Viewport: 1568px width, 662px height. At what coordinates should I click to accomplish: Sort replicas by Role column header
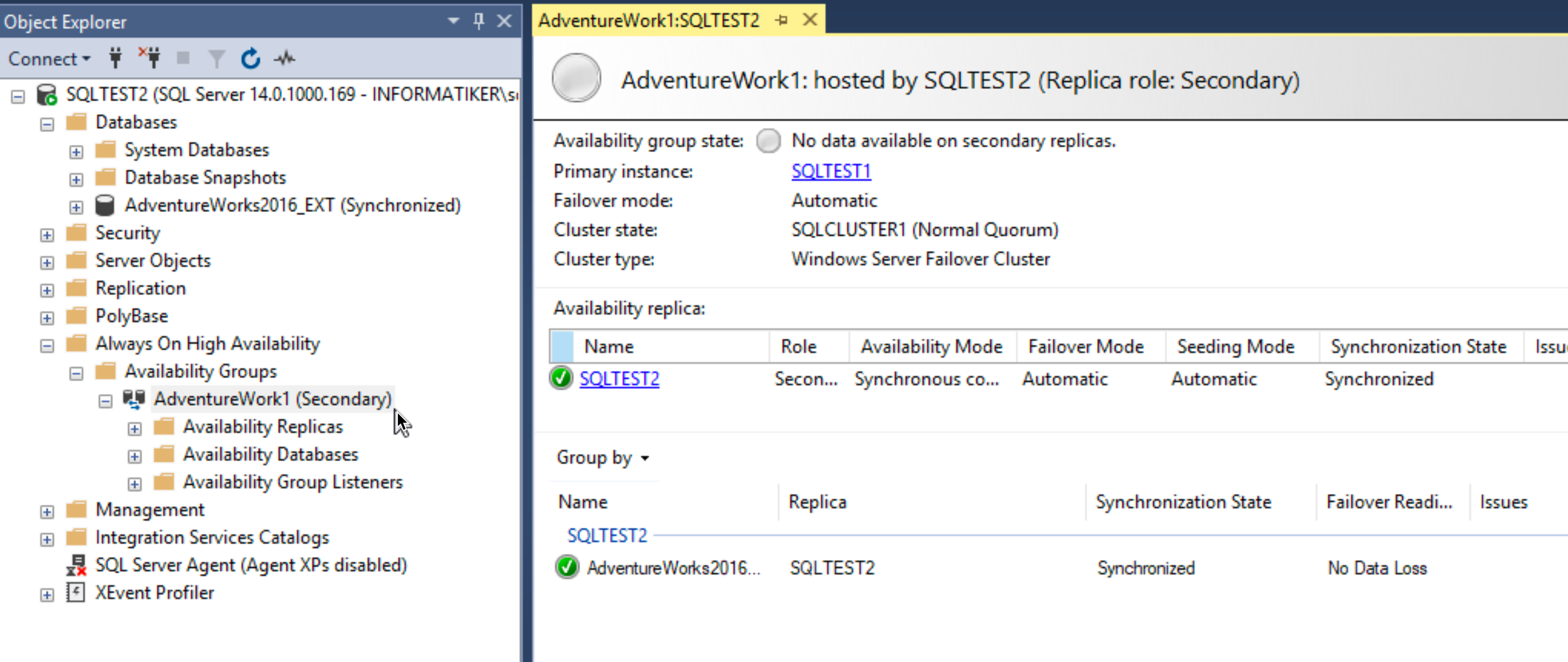pos(809,346)
